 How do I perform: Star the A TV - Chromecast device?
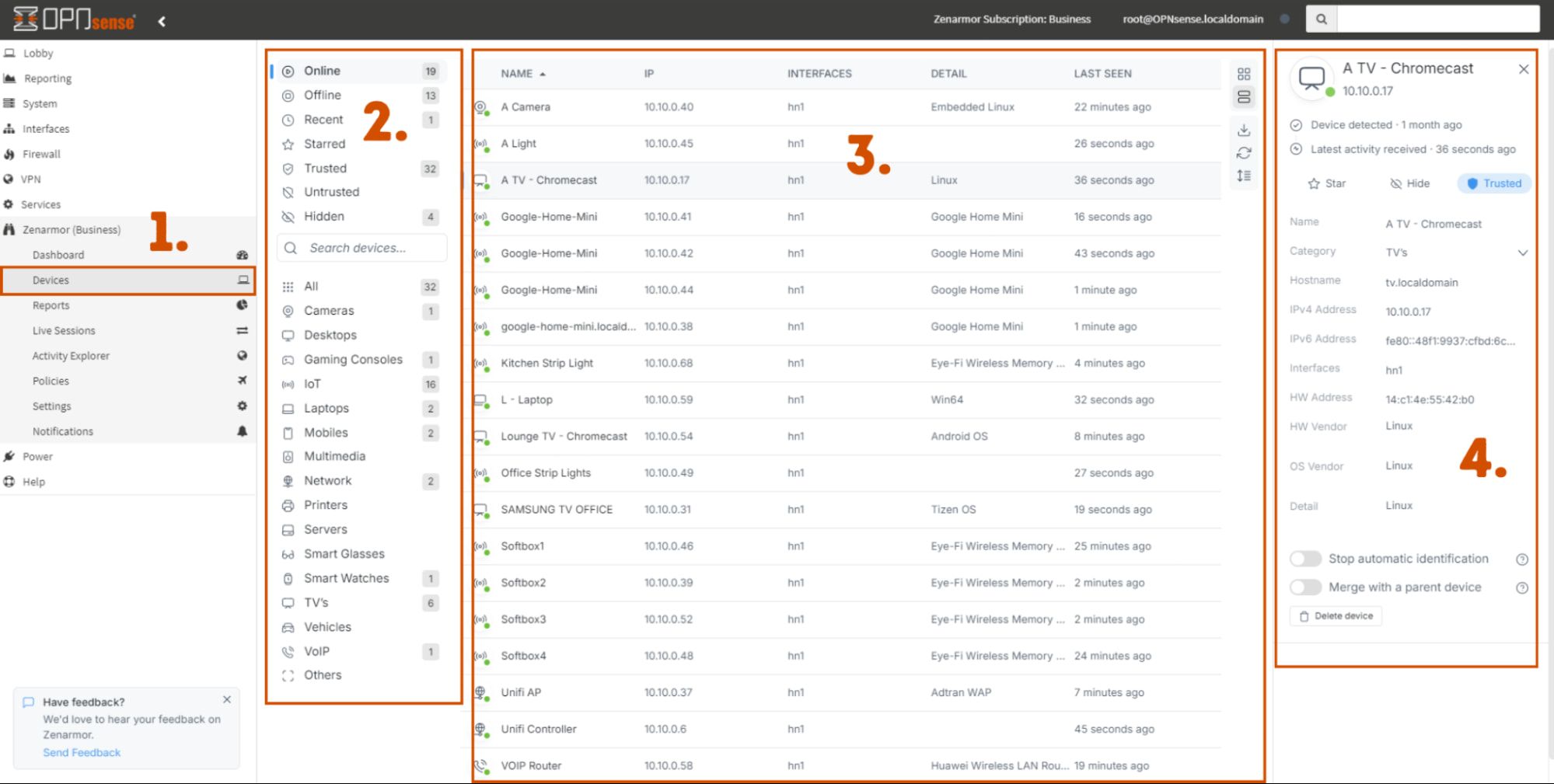1327,183
